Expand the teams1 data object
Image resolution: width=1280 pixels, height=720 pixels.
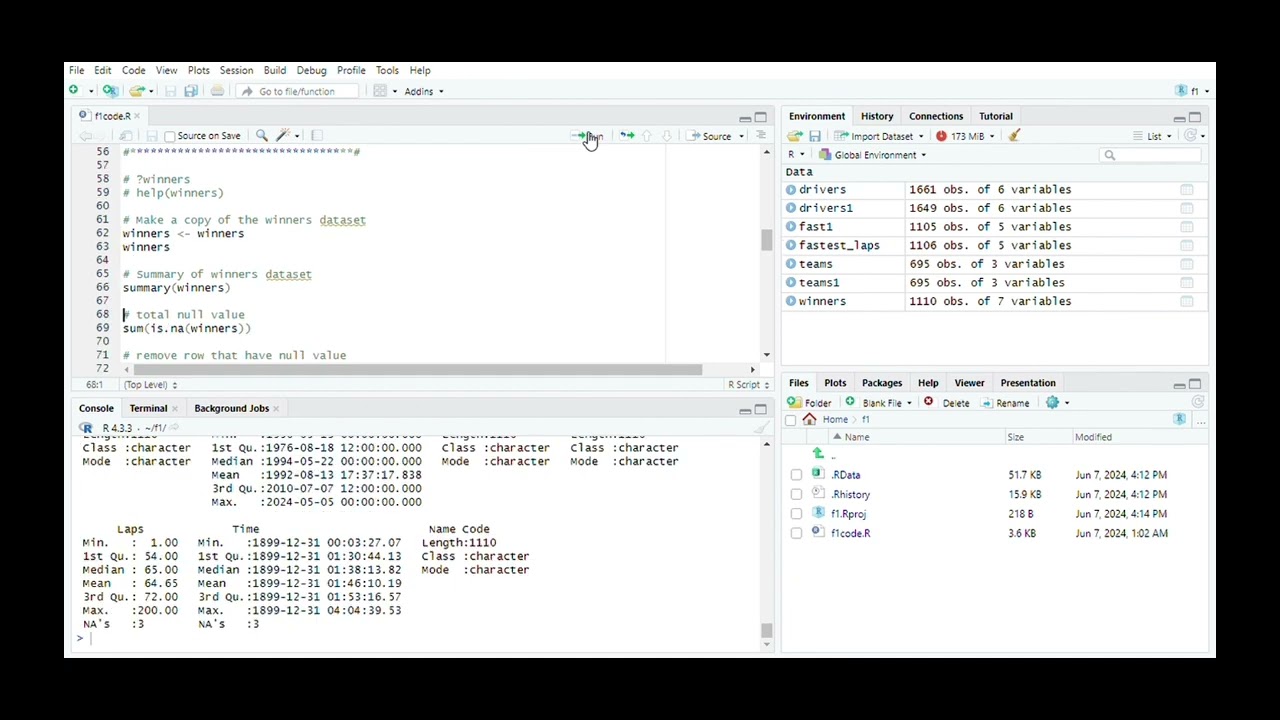(x=791, y=283)
